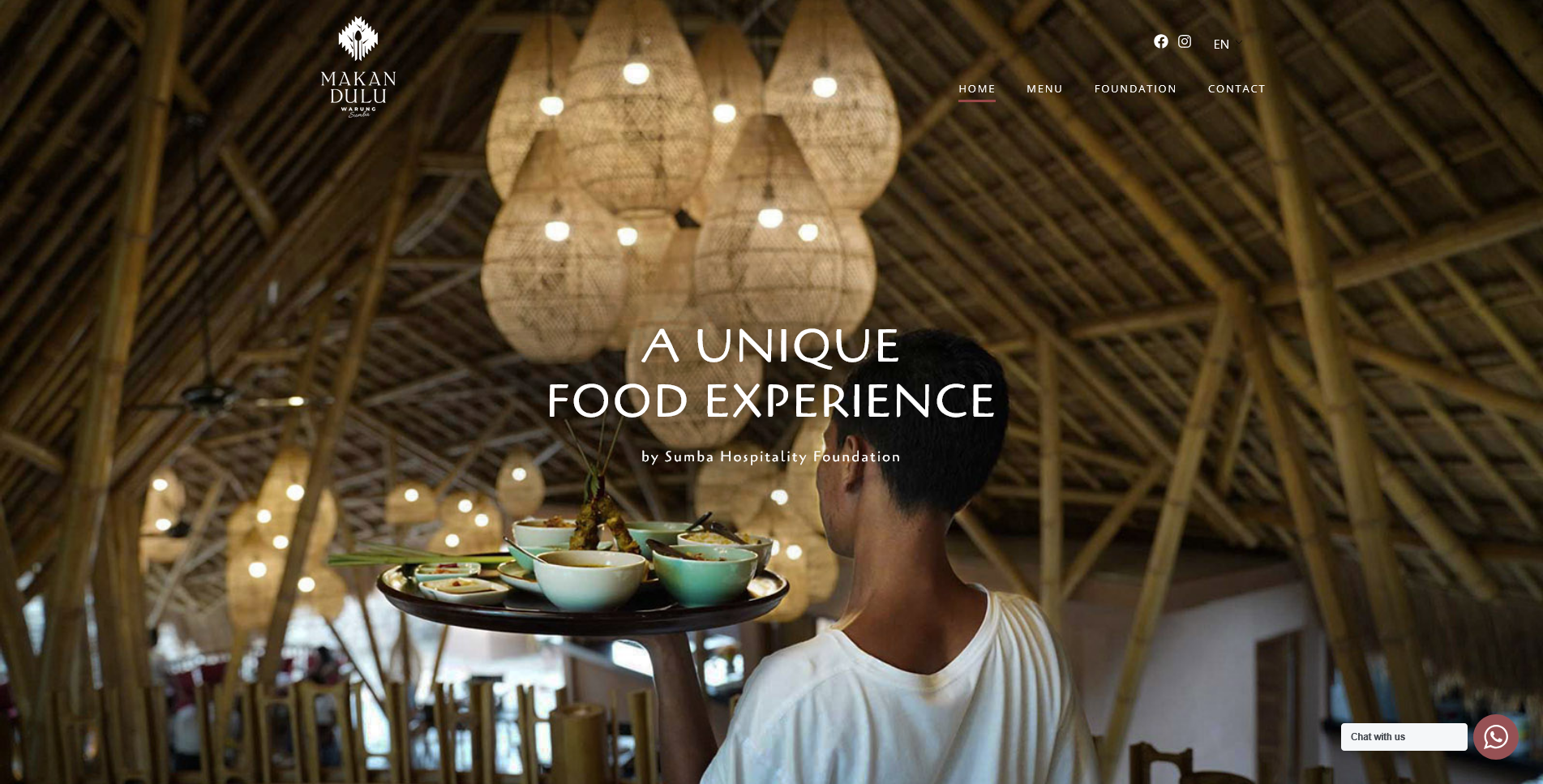This screenshot has height=784, width=1543.
Task: Click the Chat with us label
Action: pyautogui.click(x=1378, y=737)
